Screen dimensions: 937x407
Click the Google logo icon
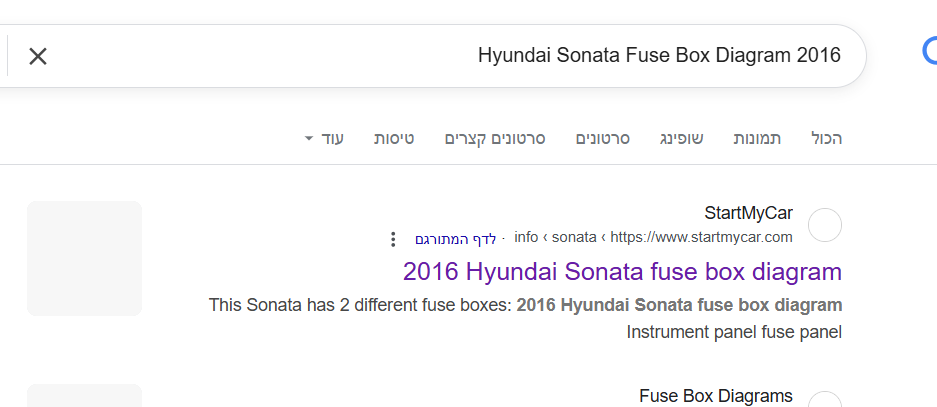(x=930, y=51)
